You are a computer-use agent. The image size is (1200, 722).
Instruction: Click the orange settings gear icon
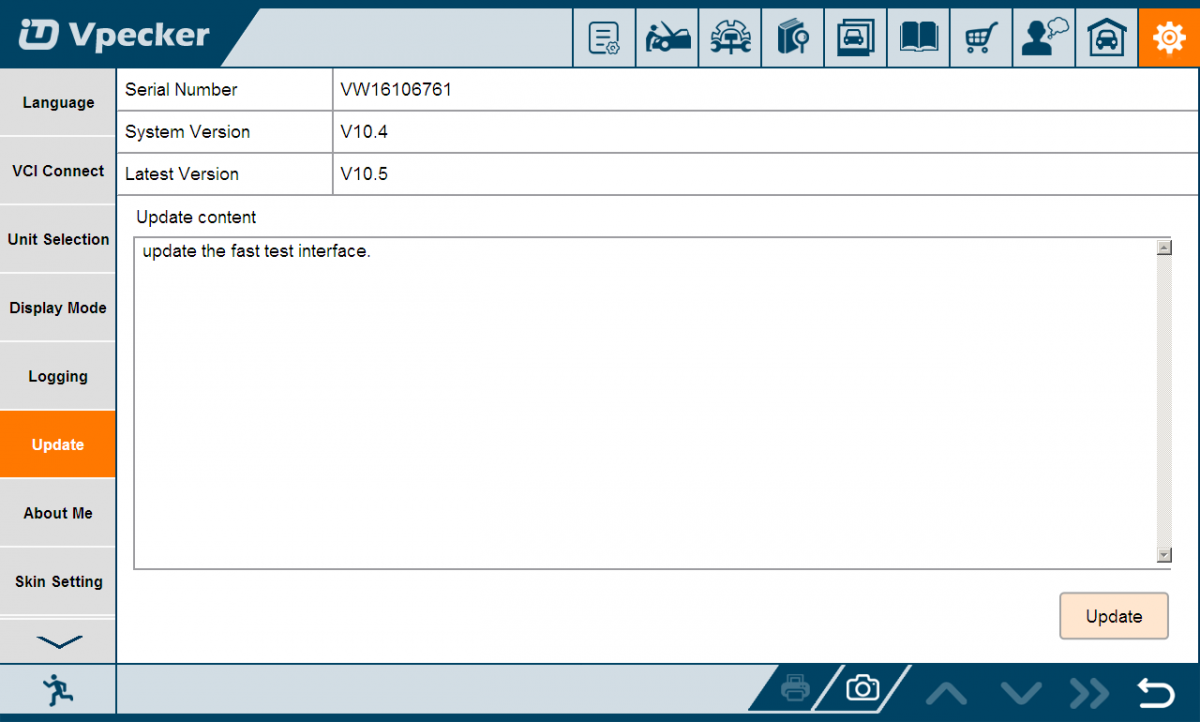click(1169, 38)
